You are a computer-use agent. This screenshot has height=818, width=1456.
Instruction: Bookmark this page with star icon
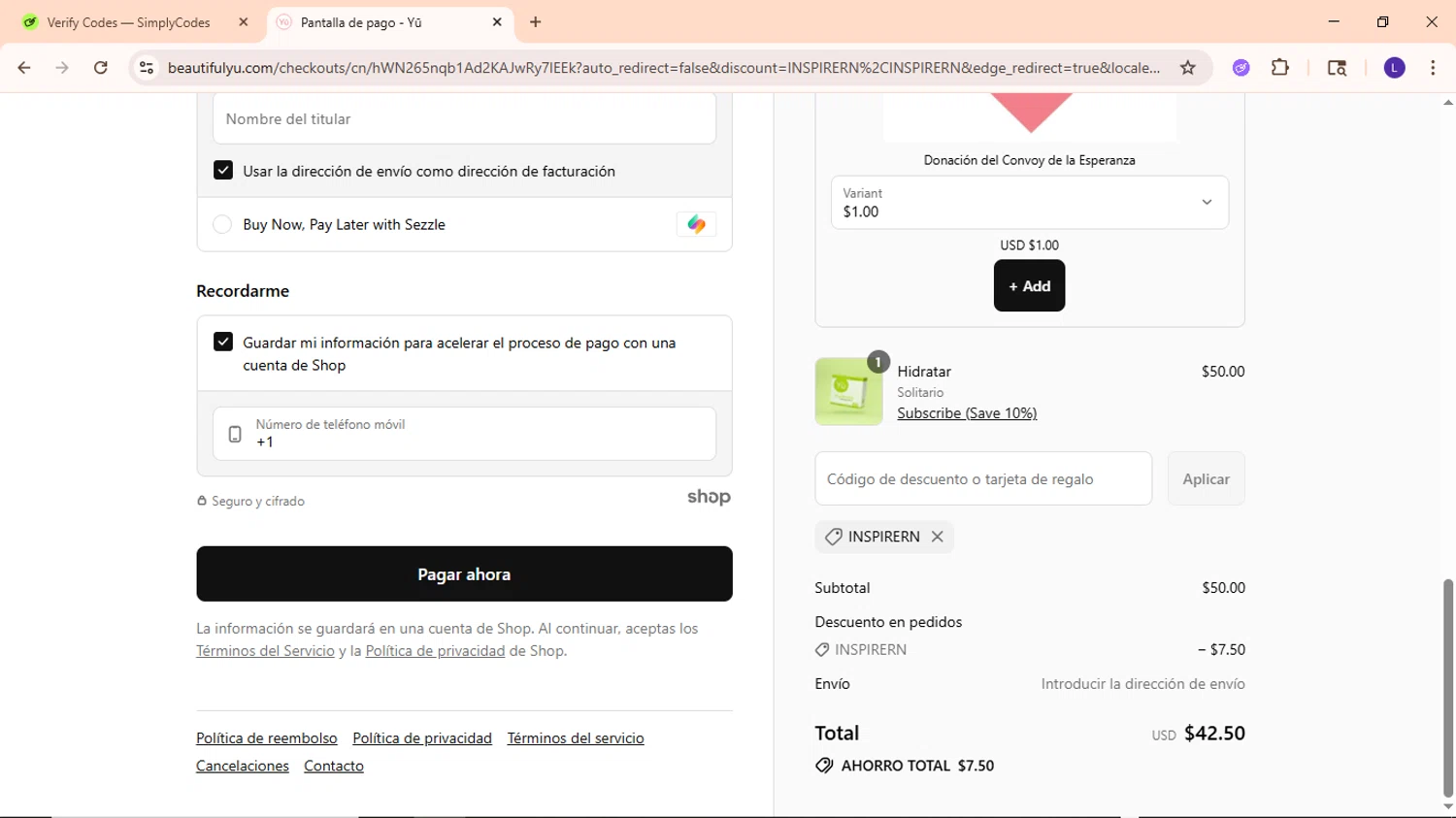pos(1188,68)
